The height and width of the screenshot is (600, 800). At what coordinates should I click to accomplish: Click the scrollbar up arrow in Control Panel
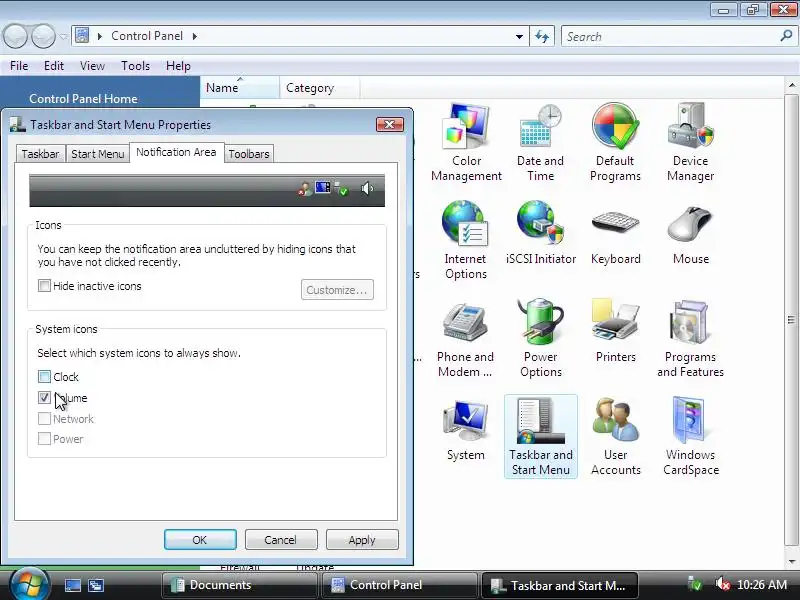pos(792,85)
